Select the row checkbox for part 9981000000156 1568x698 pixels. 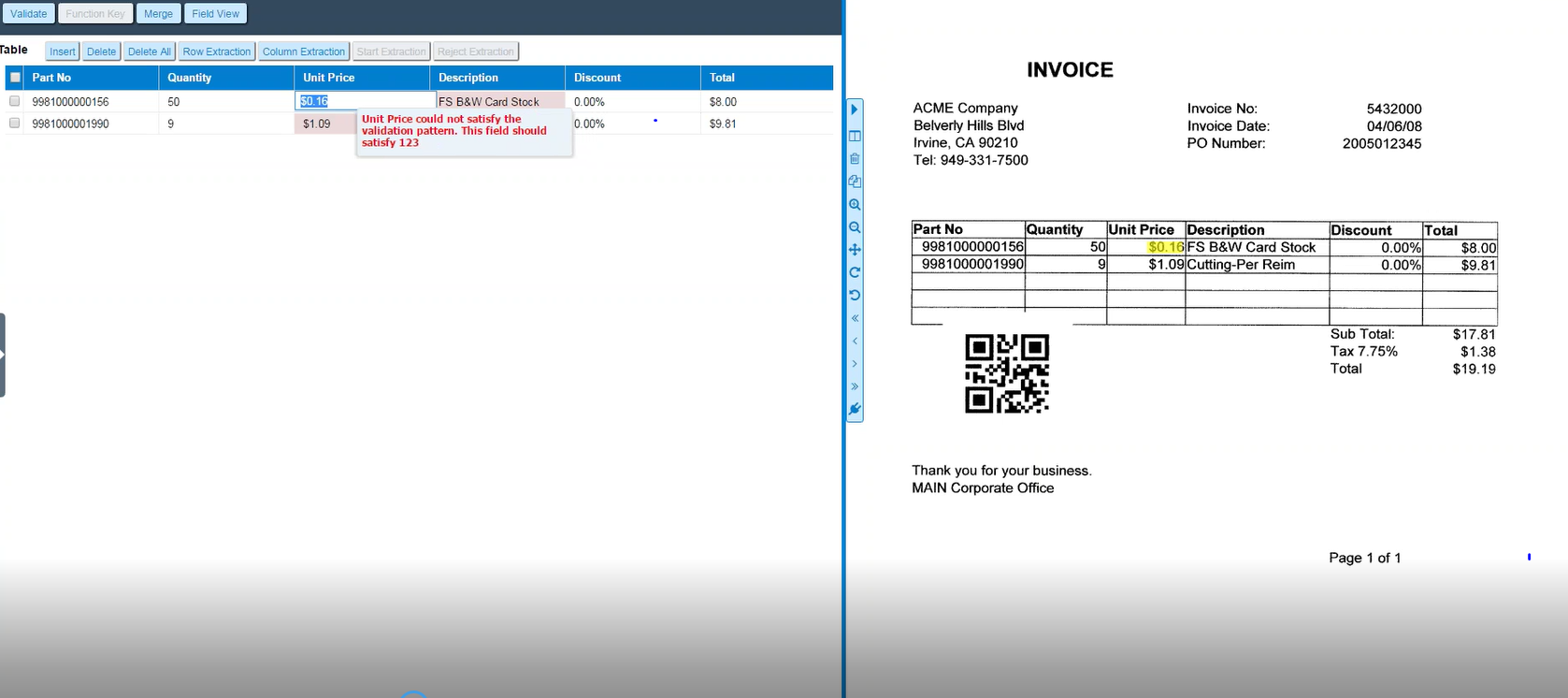pyautogui.click(x=15, y=101)
